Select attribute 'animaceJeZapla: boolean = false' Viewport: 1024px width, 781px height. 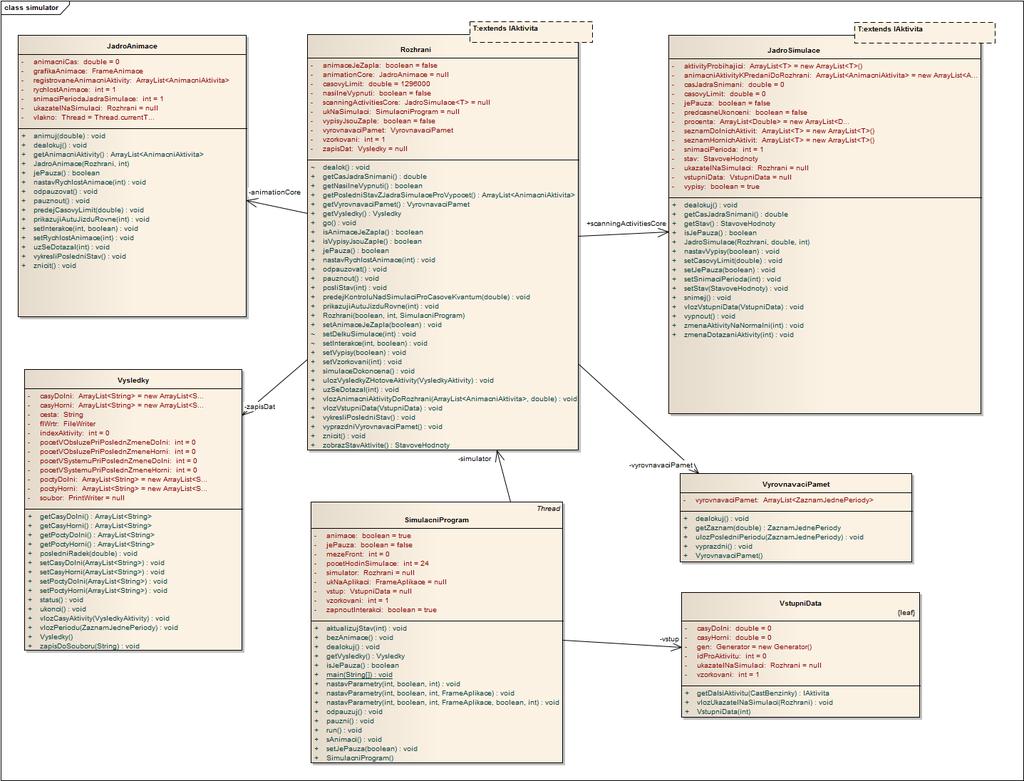pyautogui.click(x=380, y=66)
